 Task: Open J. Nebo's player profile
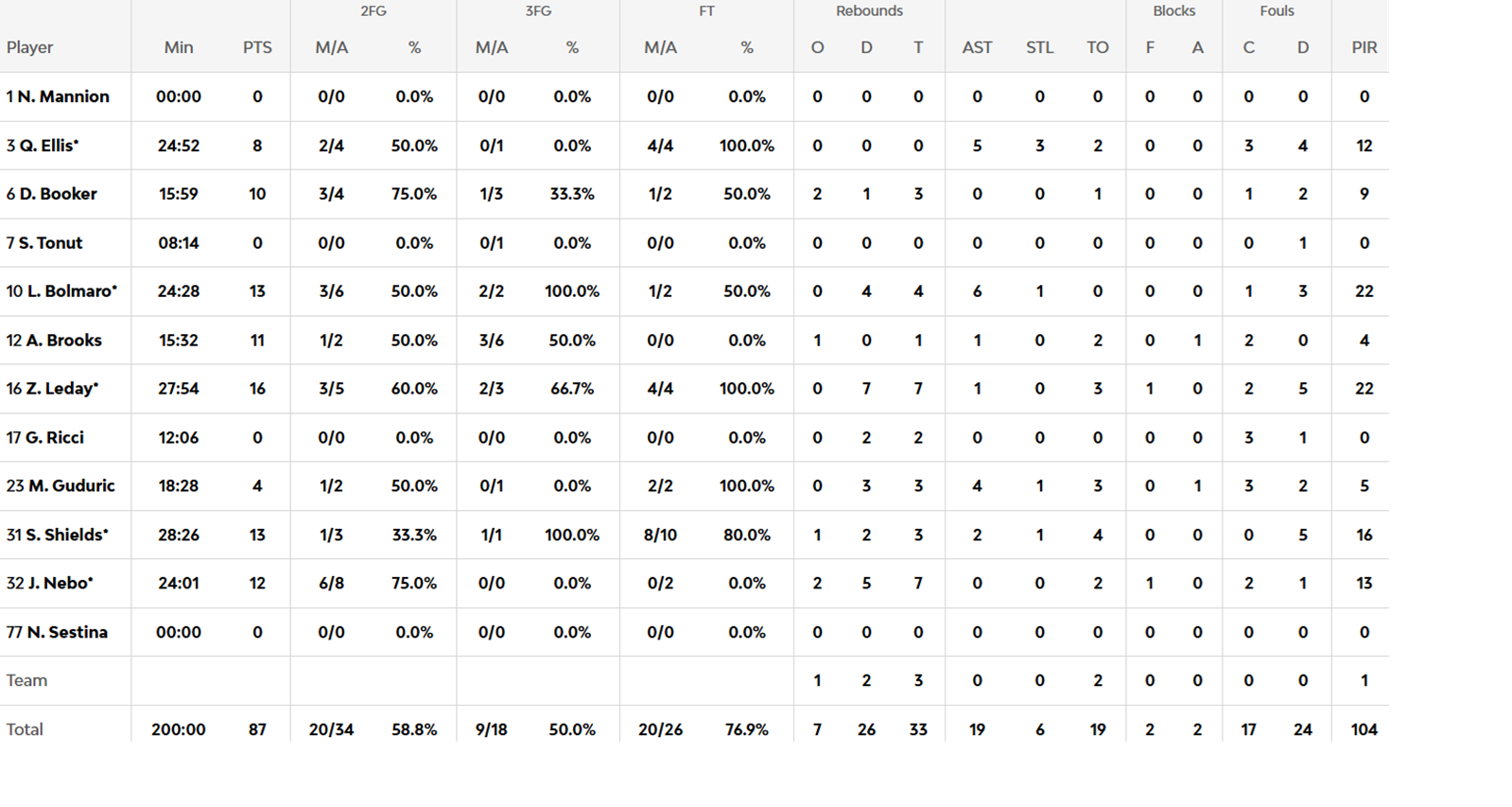tap(55, 584)
